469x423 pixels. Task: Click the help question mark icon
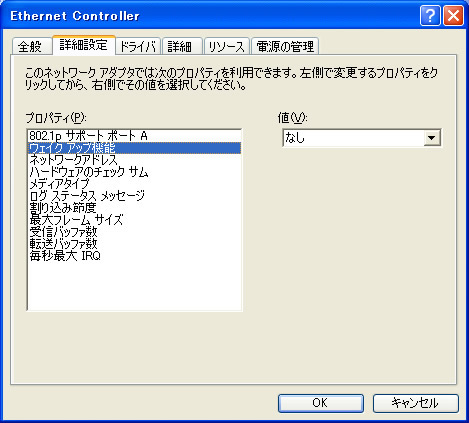pos(430,16)
